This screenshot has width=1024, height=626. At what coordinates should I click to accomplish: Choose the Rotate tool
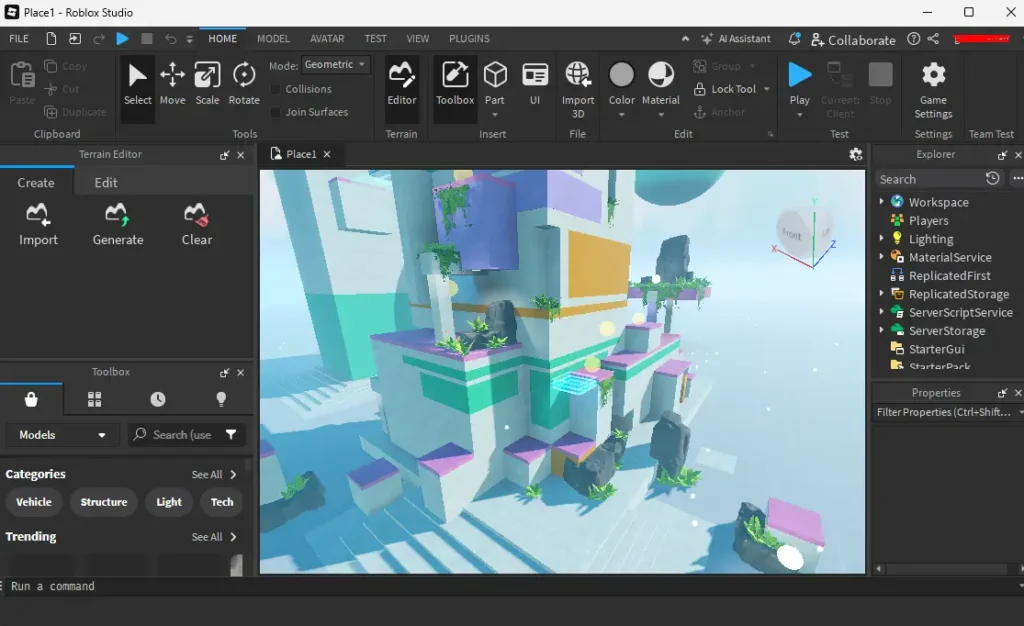click(x=244, y=84)
